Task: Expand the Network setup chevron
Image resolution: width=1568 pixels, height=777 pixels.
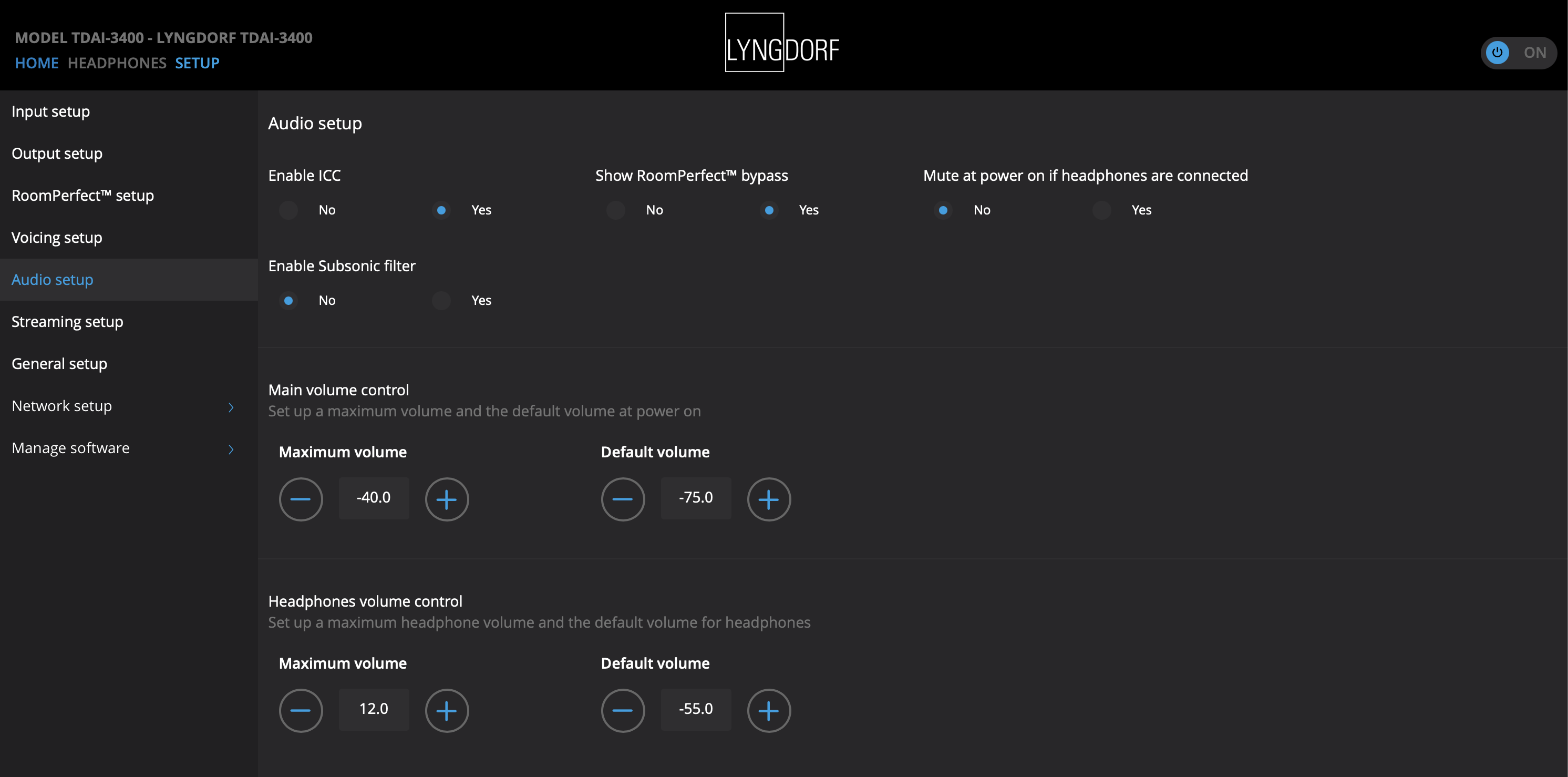Action: tap(231, 407)
